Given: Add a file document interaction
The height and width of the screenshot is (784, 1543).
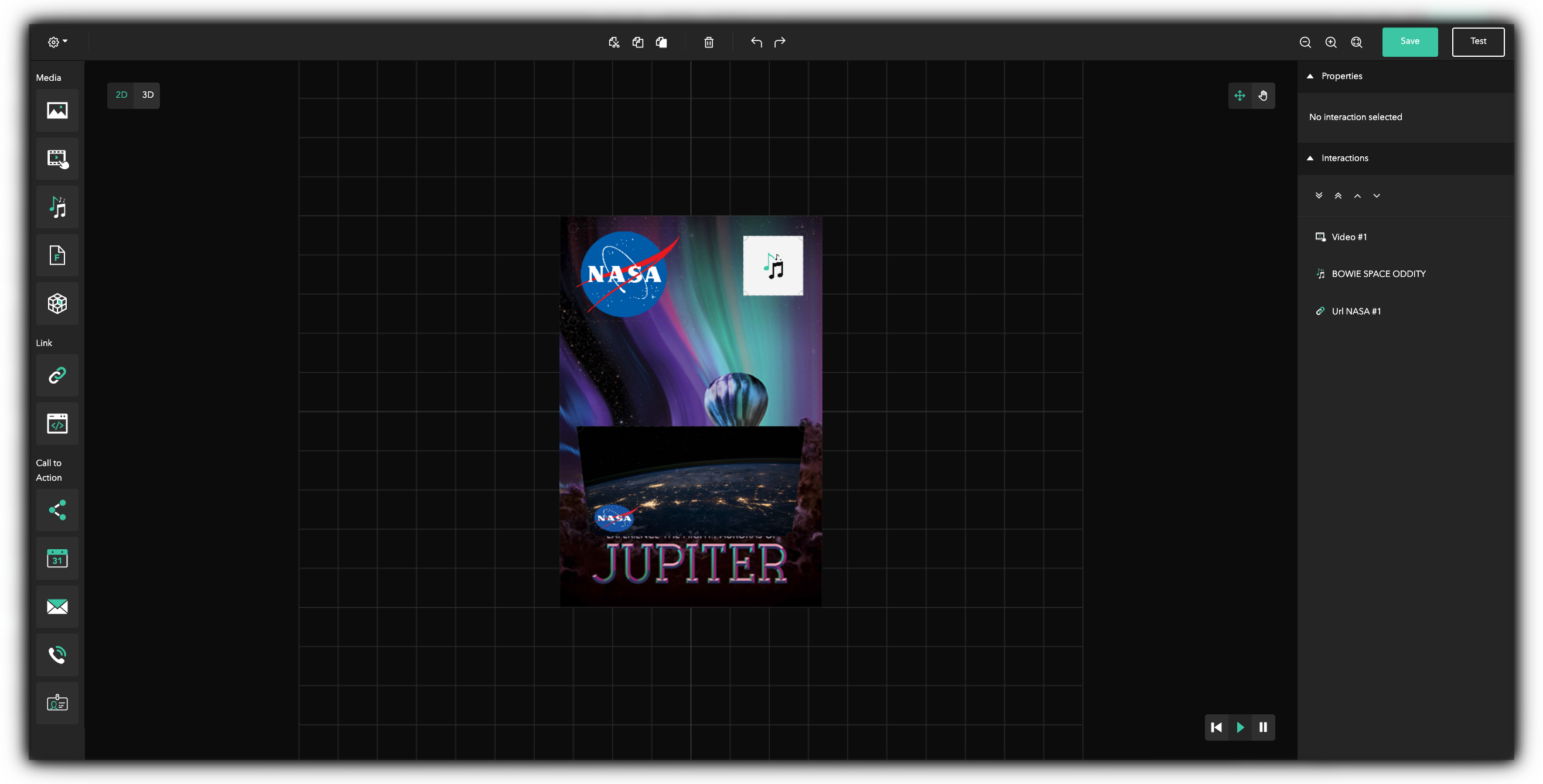Looking at the screenshot, I should pyautogui.click(x=57, y=255).
